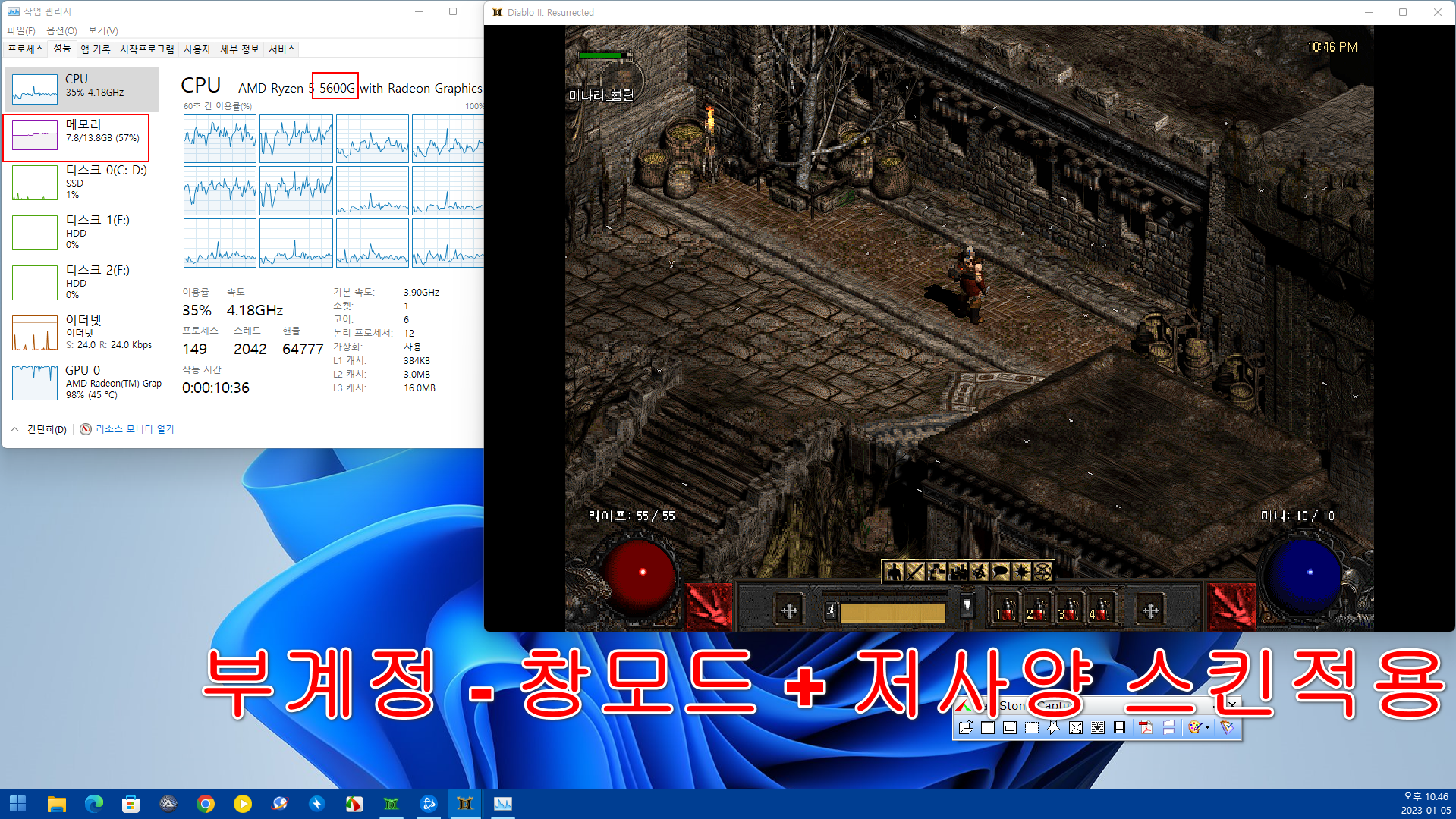Open the message log speech bubble icon
Viewport: 1456px width, 819px height.
pyautogui.click(x=1000, y=572)
